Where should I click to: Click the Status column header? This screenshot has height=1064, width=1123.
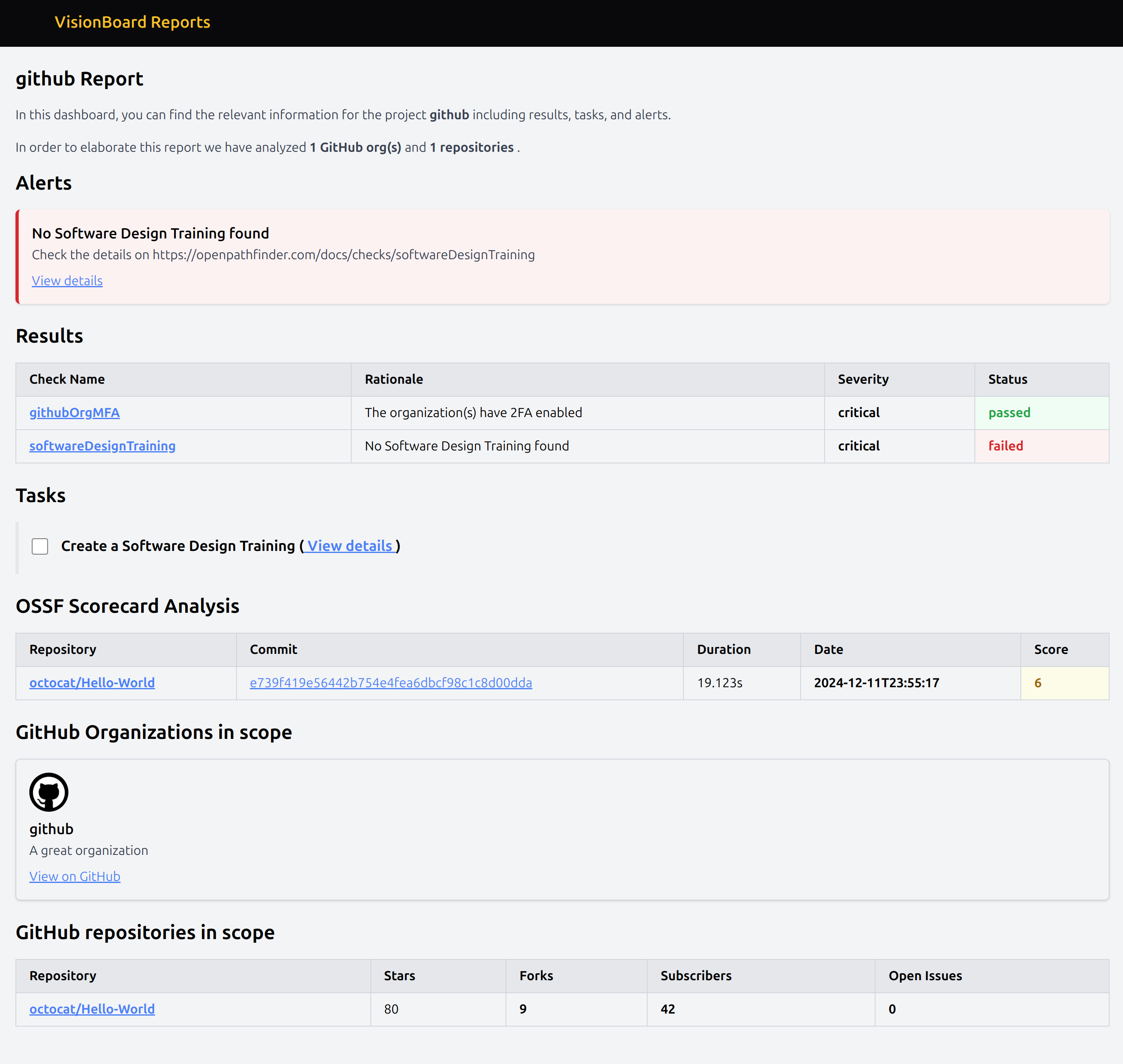click(1041, 380)
